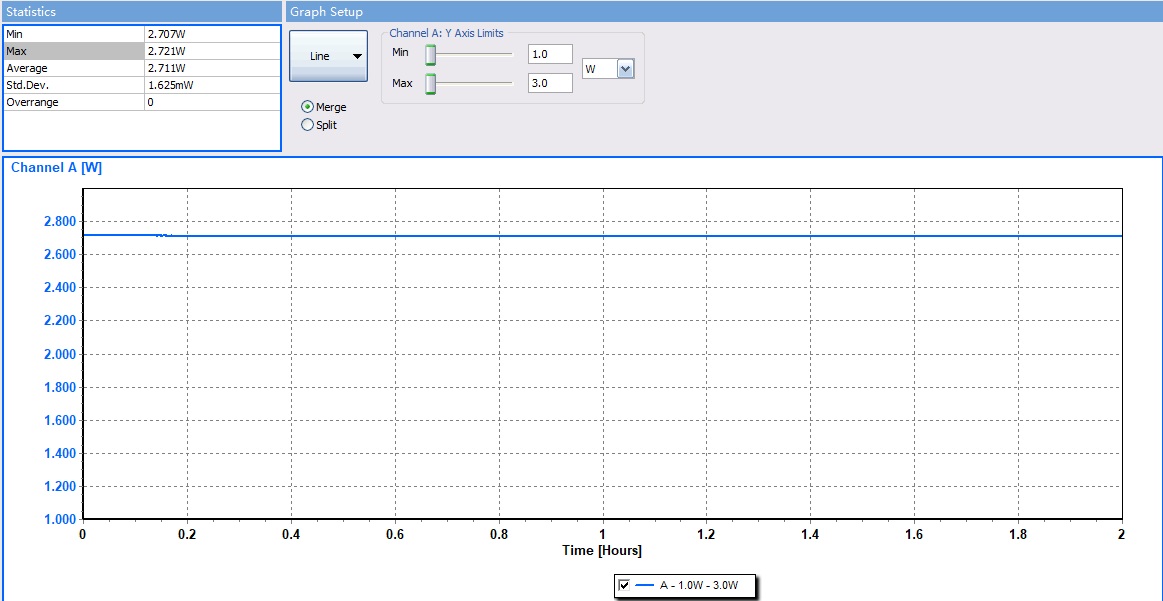Select the Overrange statistics row
The image size is (1163, 601).
point(74,102)
